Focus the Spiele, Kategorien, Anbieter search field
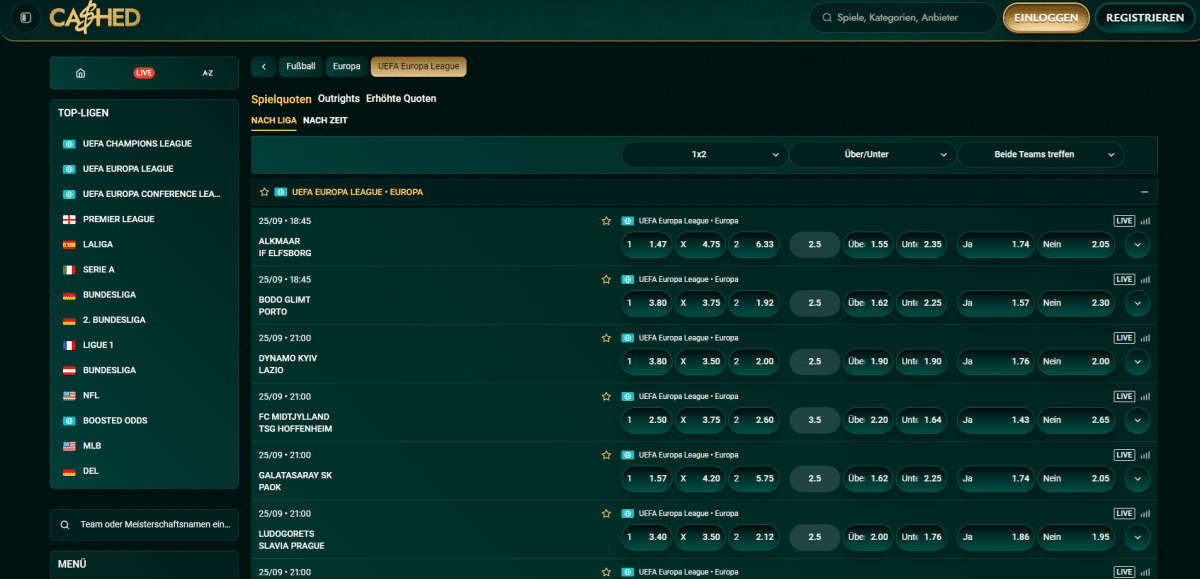 pos(903,18)
